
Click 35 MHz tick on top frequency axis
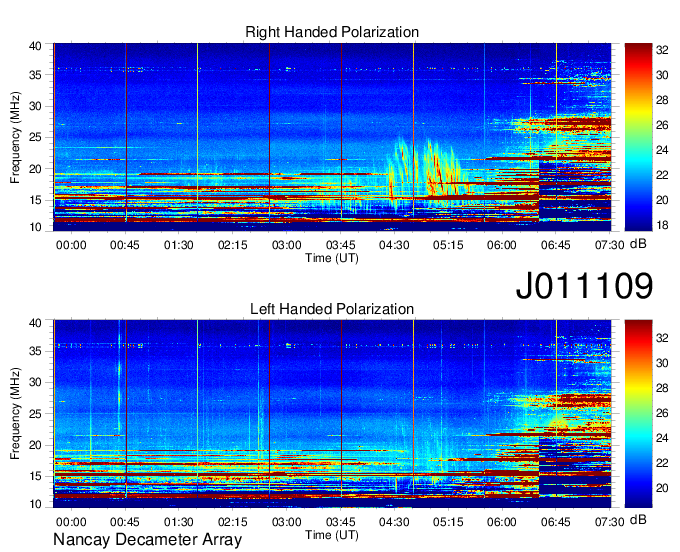coord(35,75)
